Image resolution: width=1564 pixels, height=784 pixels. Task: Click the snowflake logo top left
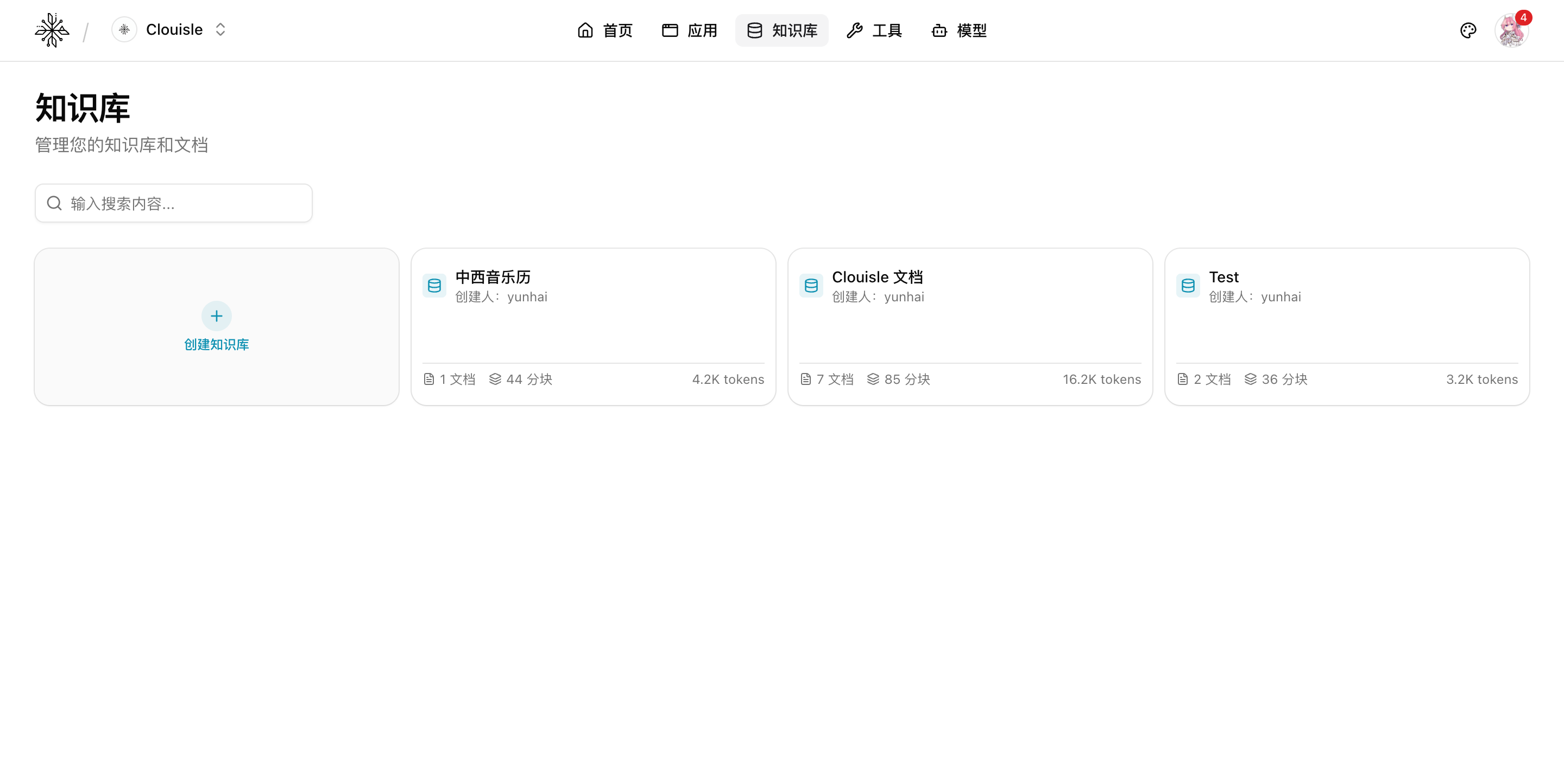pyautogui.click(x=52, y=30)
